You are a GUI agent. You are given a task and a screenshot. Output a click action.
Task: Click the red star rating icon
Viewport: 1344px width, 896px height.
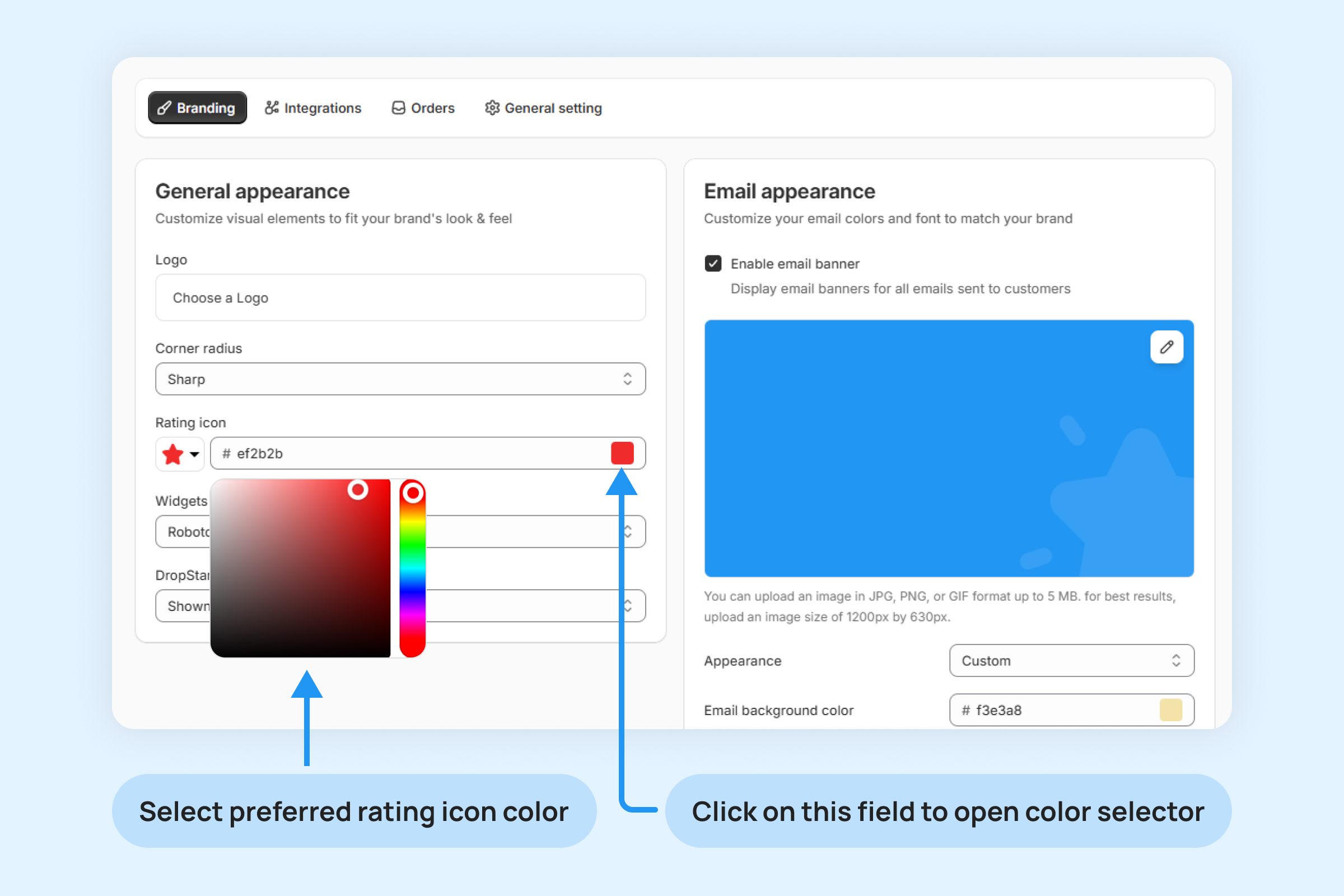point(172,454)
